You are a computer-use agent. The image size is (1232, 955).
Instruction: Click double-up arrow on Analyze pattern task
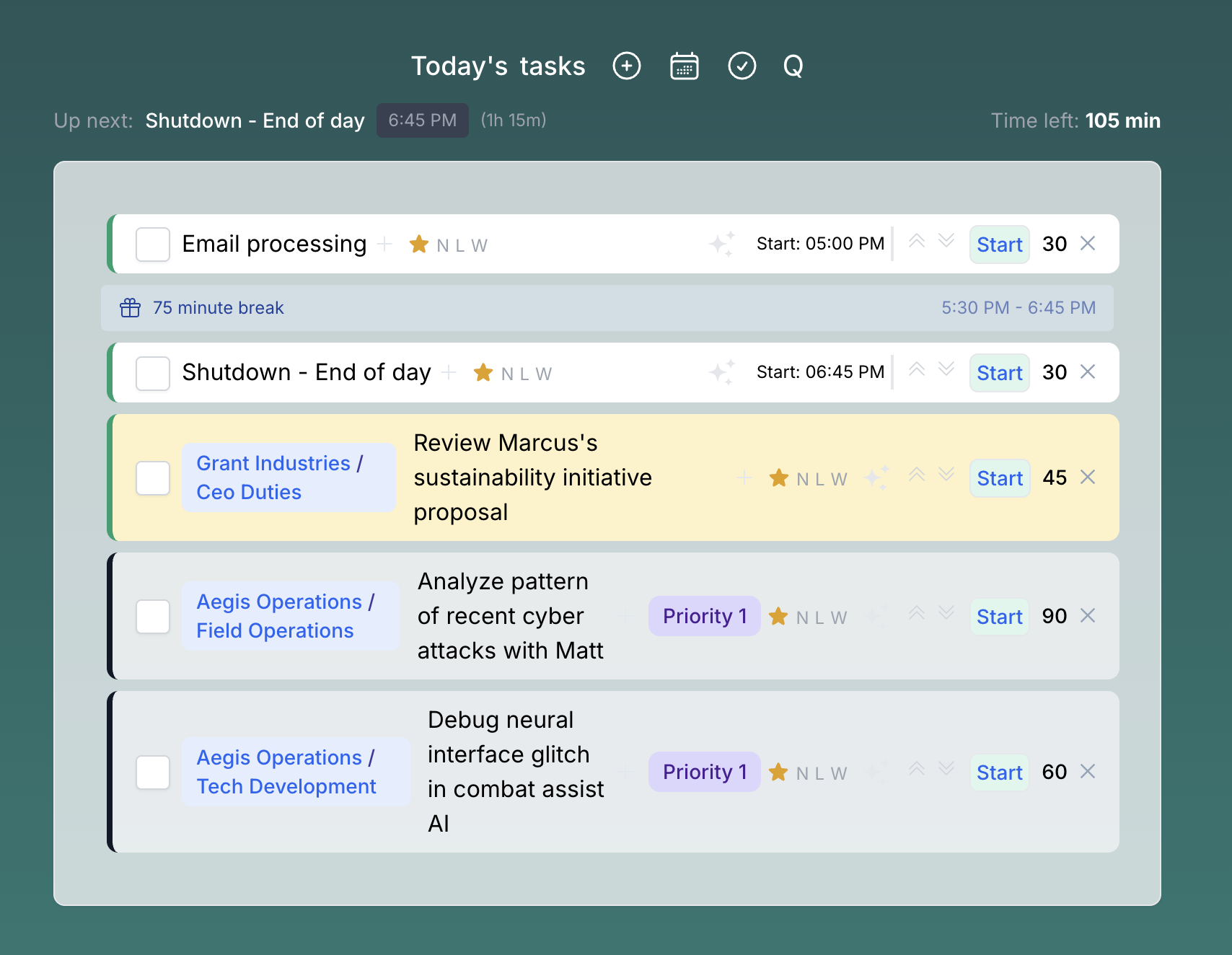917,613
